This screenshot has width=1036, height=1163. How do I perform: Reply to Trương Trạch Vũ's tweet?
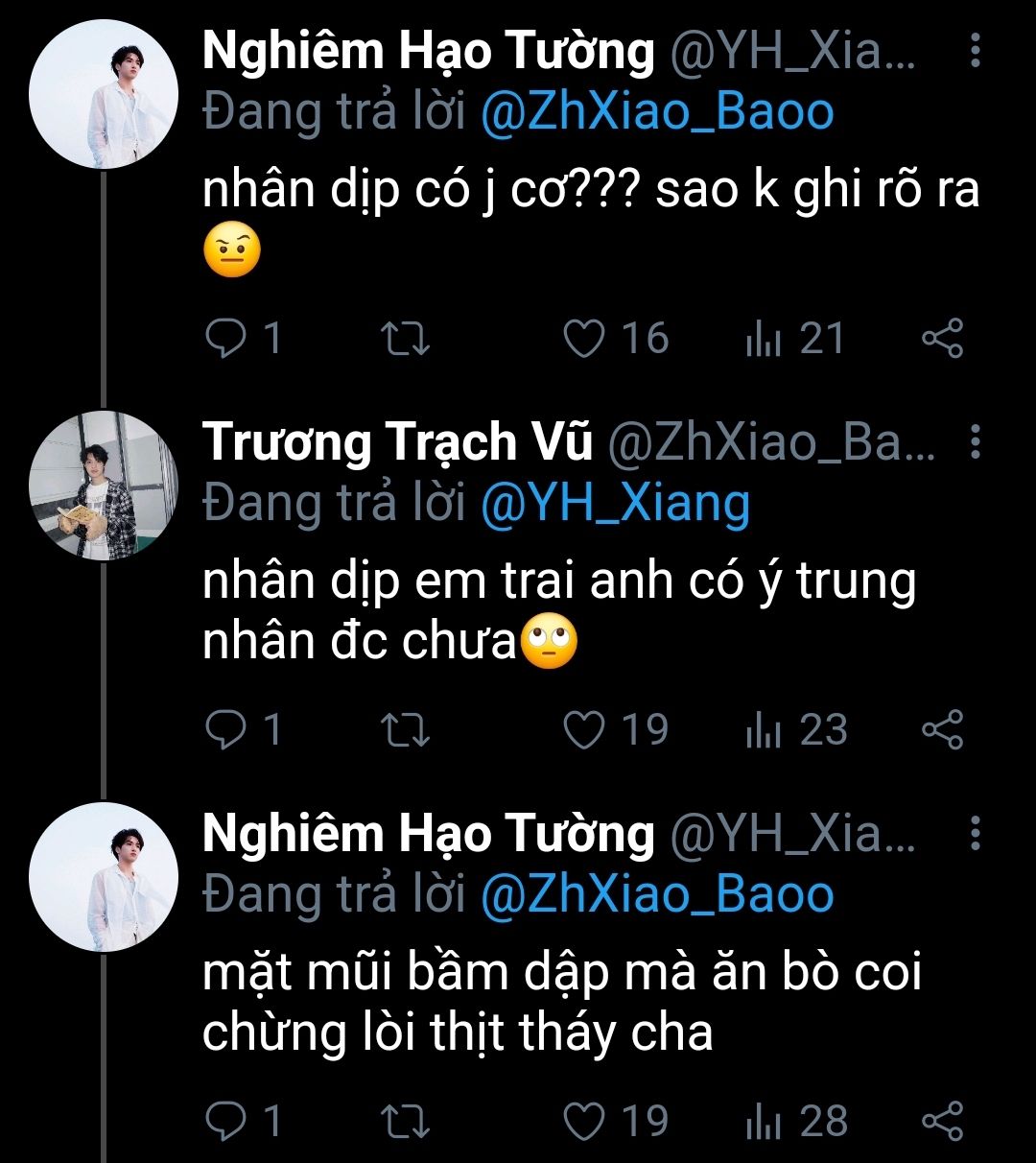coord(226,730)
